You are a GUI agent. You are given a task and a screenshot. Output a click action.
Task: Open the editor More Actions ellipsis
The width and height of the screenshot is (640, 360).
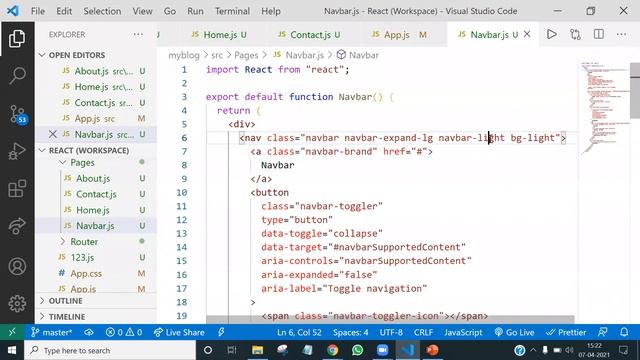point(621,34)
